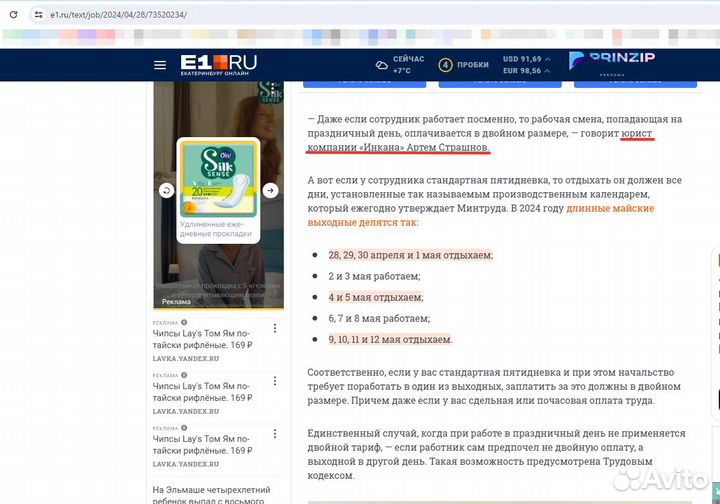This screenshot has width=720, height=504.
Task: Click LAVKA.YANDEX.RU under first Lay's ad
Action: pyautogui.click(x=186, y=358)
